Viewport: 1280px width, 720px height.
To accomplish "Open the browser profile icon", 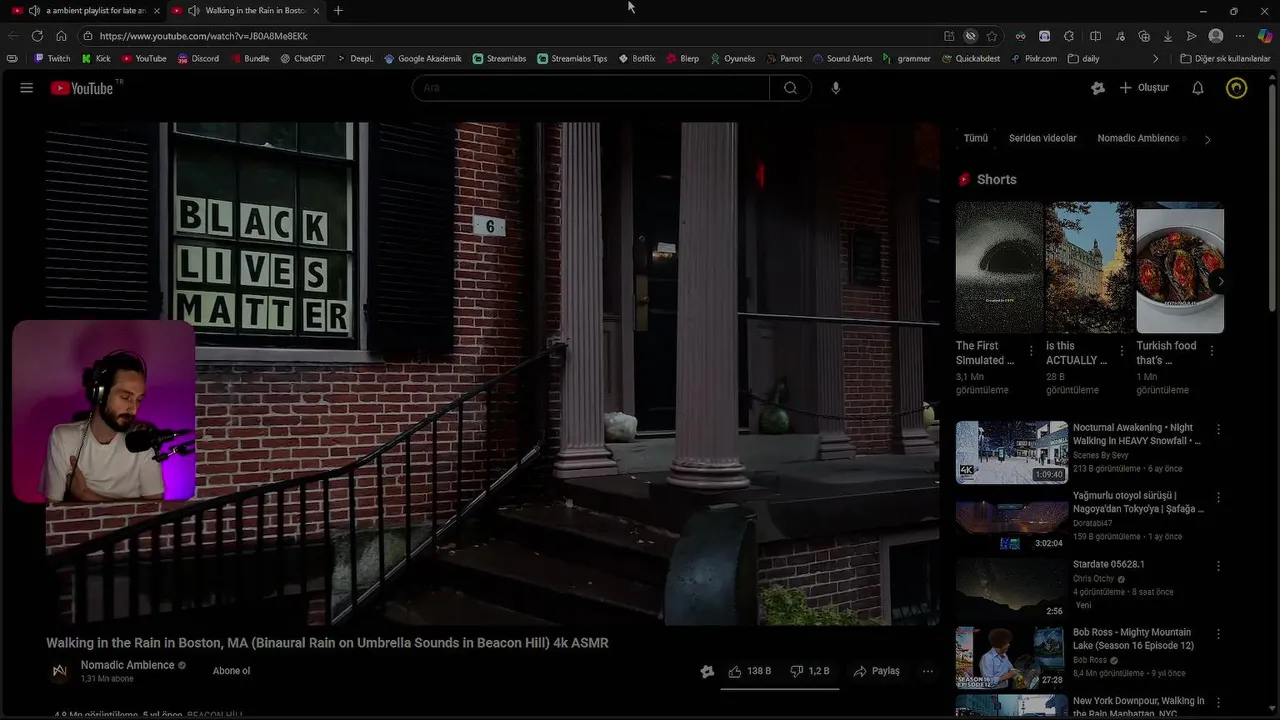I will coord(1216,36).
